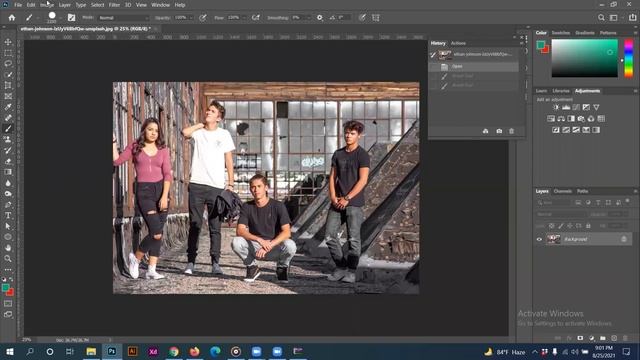This screenshot has height=360, width=640.
Task: Select the Lasso tool
Action: click(x=8, y=64)
